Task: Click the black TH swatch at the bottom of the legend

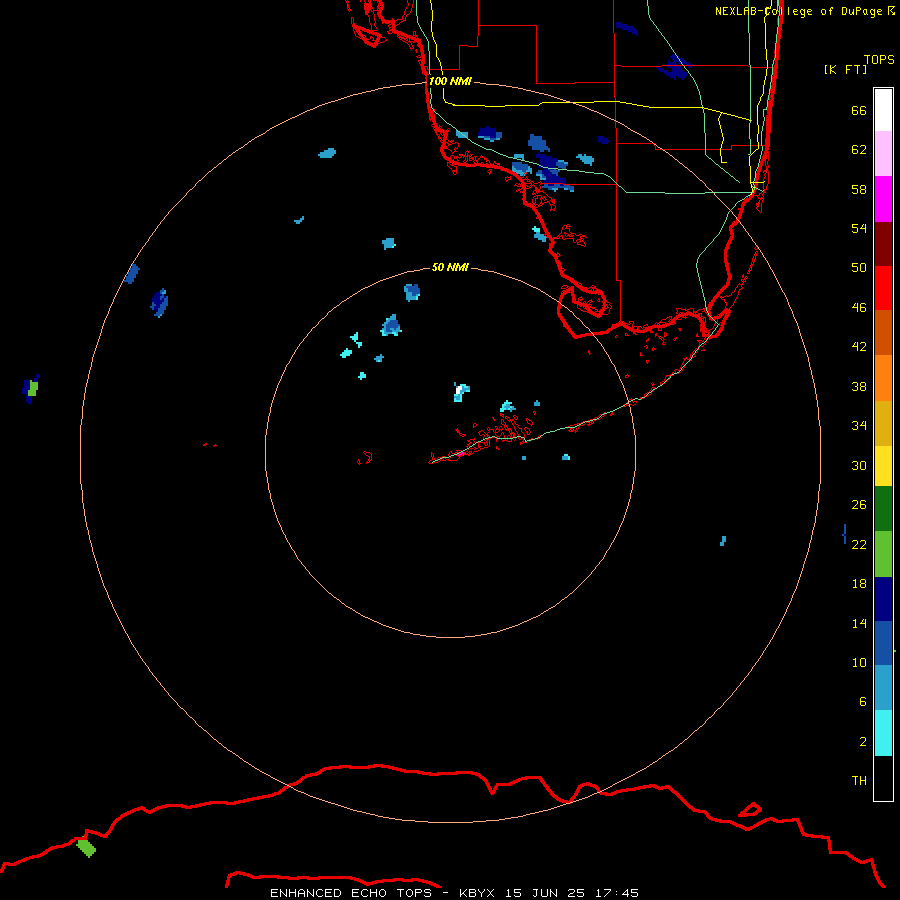Action: click(883, 778)
